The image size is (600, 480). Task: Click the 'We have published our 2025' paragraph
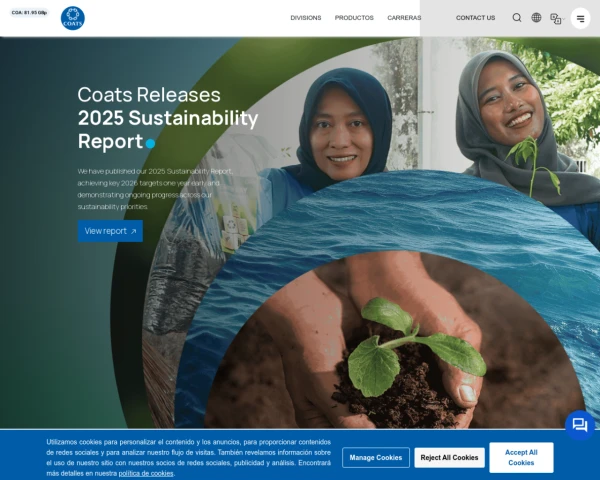(x=155, y=189)
